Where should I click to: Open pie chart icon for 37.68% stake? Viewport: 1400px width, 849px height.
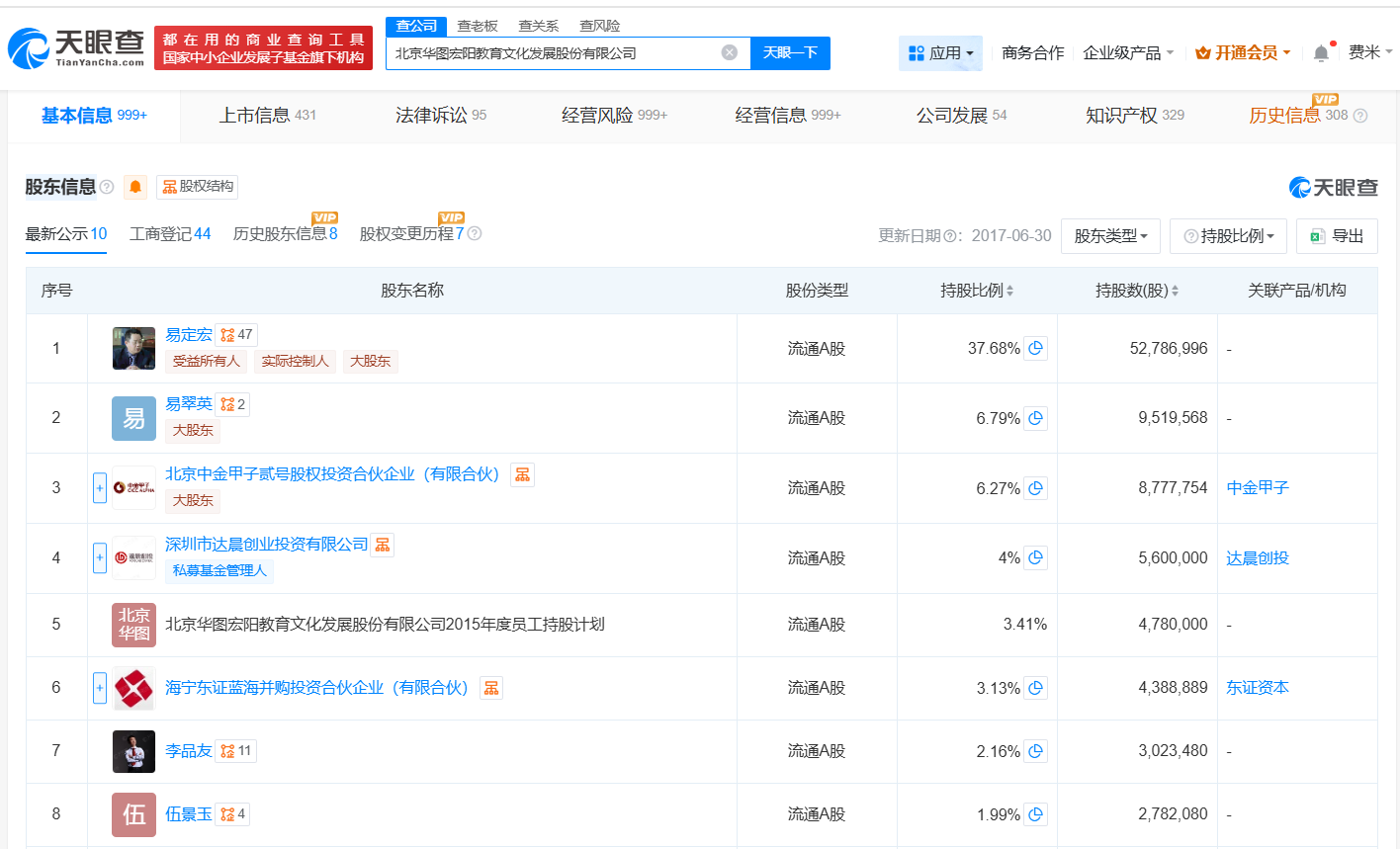tap(1035, 349)
